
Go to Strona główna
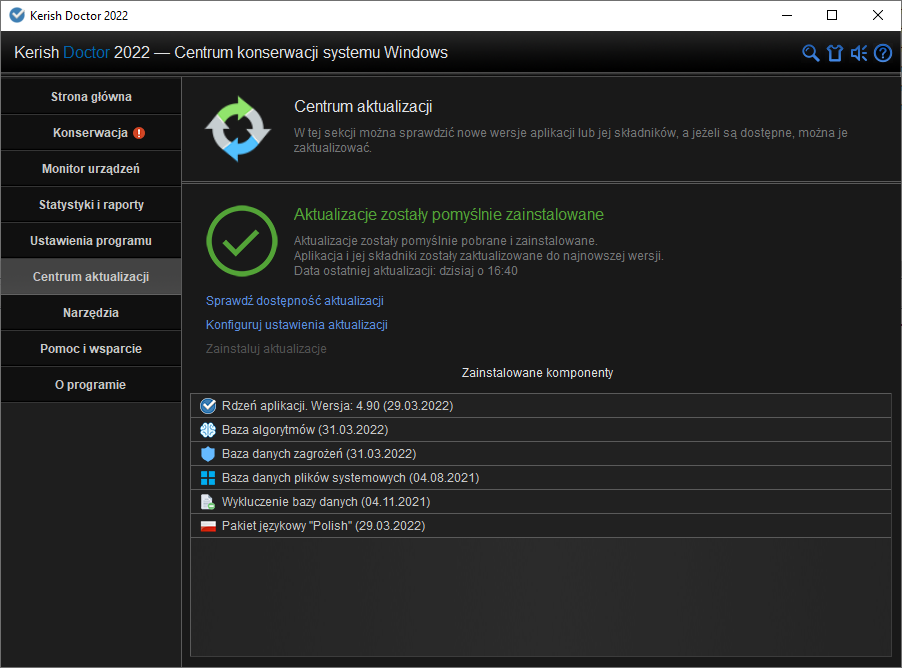91,97
